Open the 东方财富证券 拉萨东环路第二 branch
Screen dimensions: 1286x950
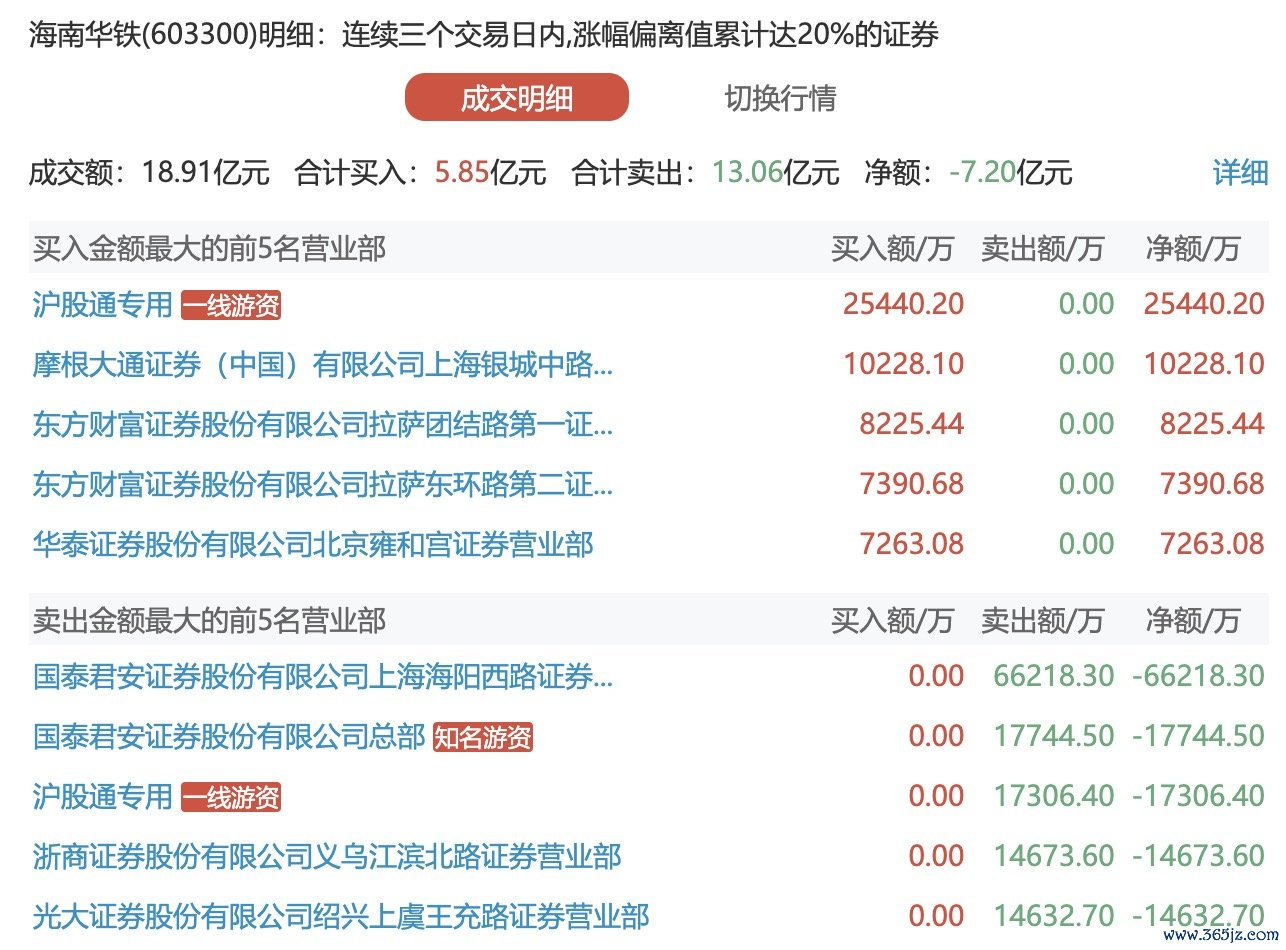point(323,484)
